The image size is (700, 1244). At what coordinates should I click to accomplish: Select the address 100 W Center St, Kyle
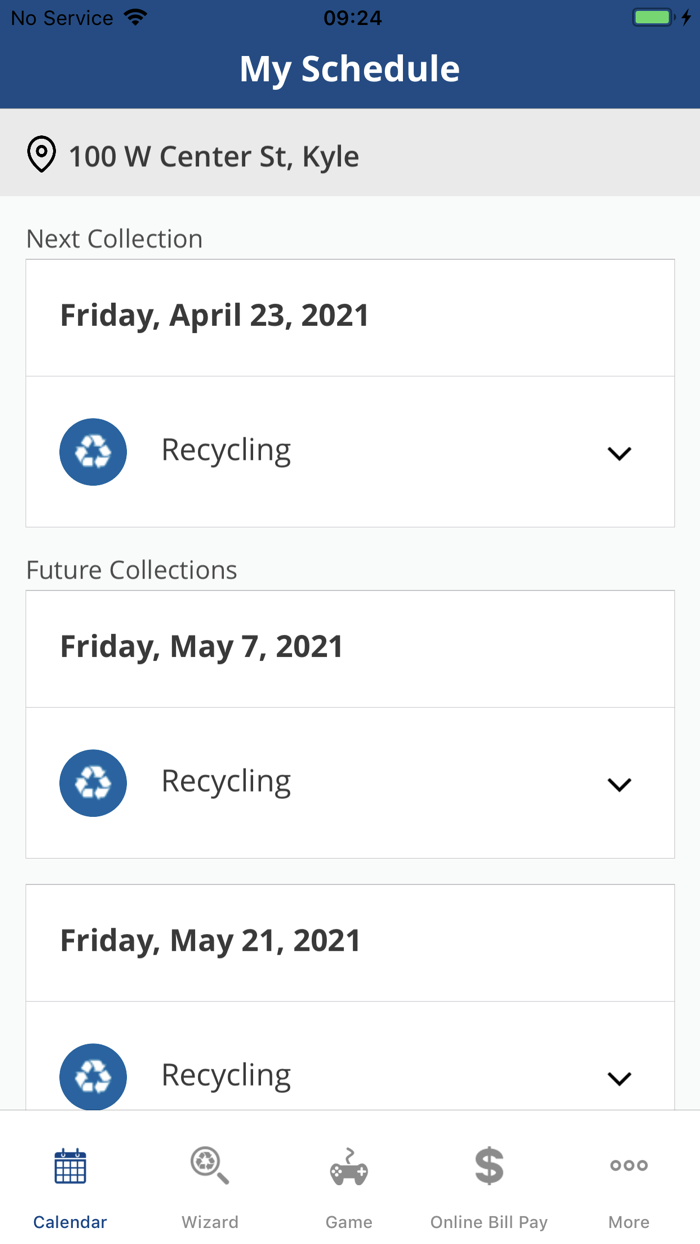coord(214,155)
